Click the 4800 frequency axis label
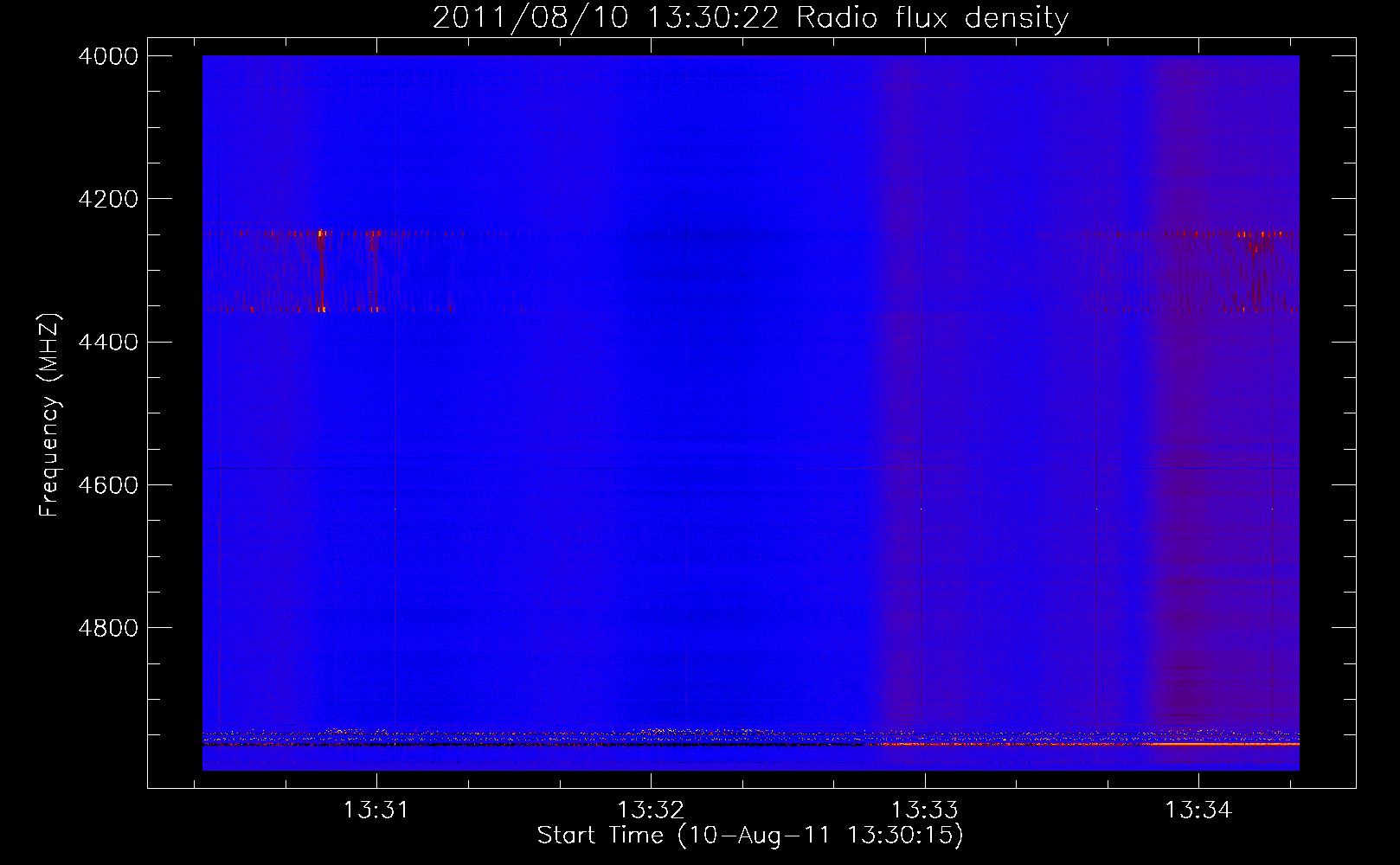Image resolution: width=1400 pixels, height=865 pixels. (x=107, y=628)
